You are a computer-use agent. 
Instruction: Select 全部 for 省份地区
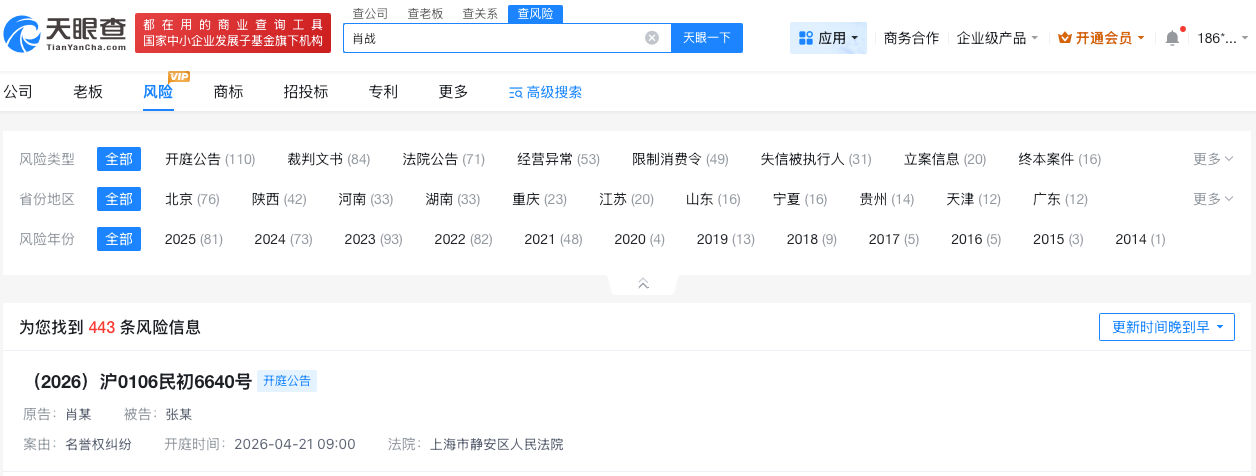[x=119, y=199]
